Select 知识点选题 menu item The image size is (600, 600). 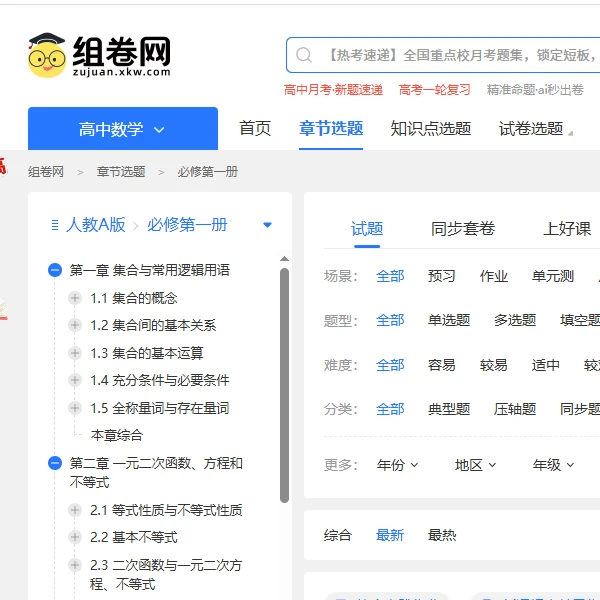(430, 128)
